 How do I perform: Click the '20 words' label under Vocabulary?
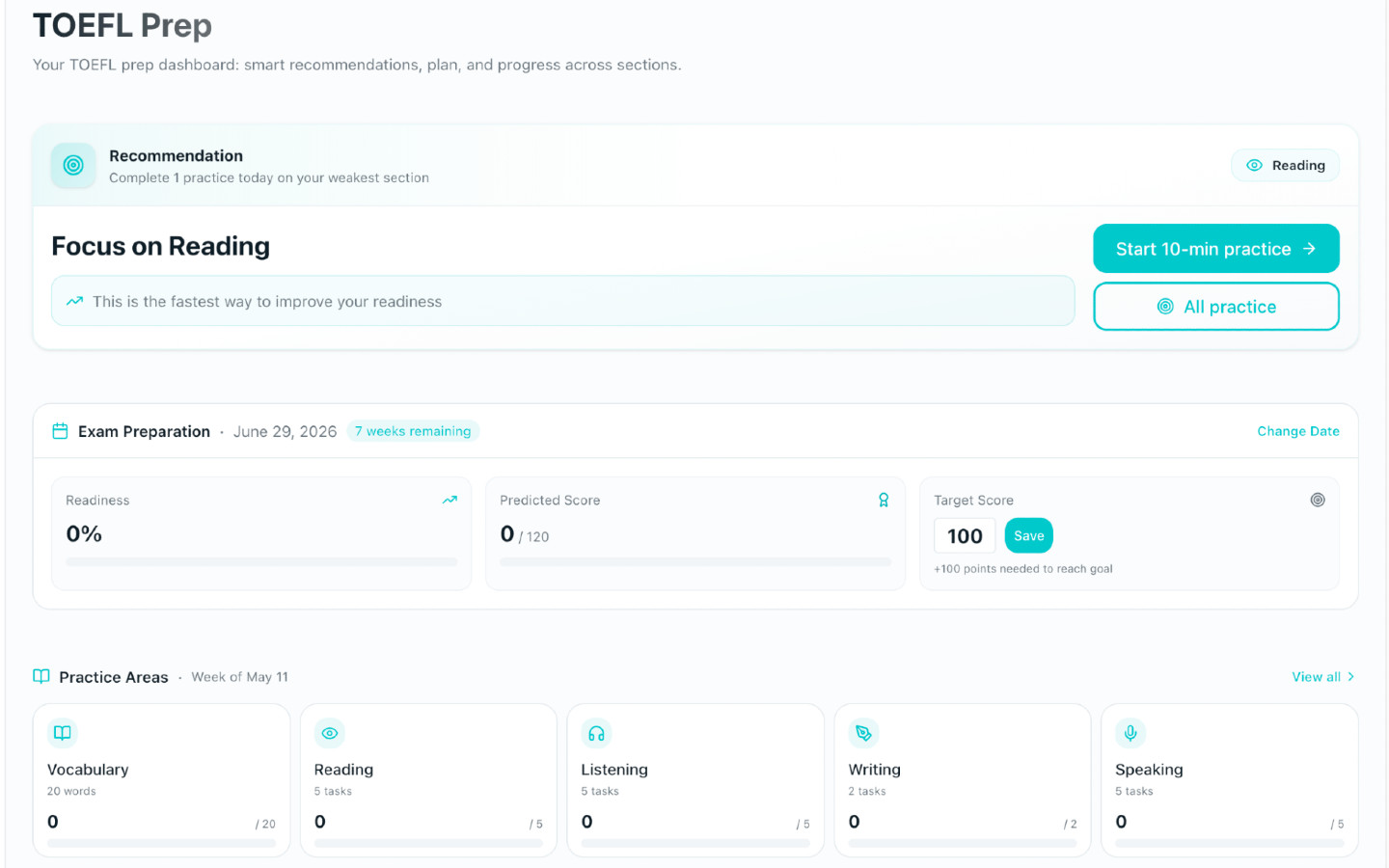71,792
